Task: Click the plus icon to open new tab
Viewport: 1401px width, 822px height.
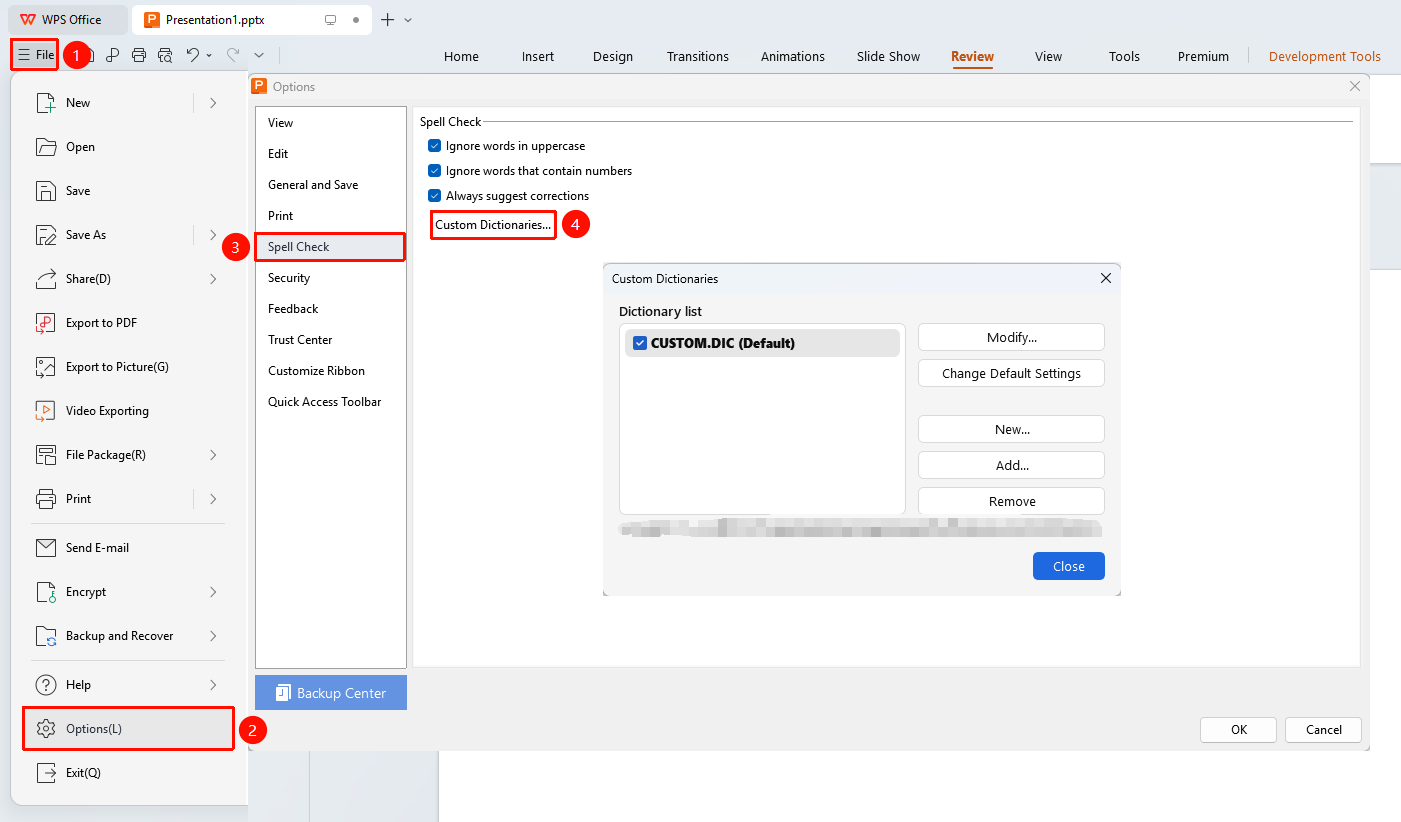Action: pyautogui.click(x=388, y=20)
